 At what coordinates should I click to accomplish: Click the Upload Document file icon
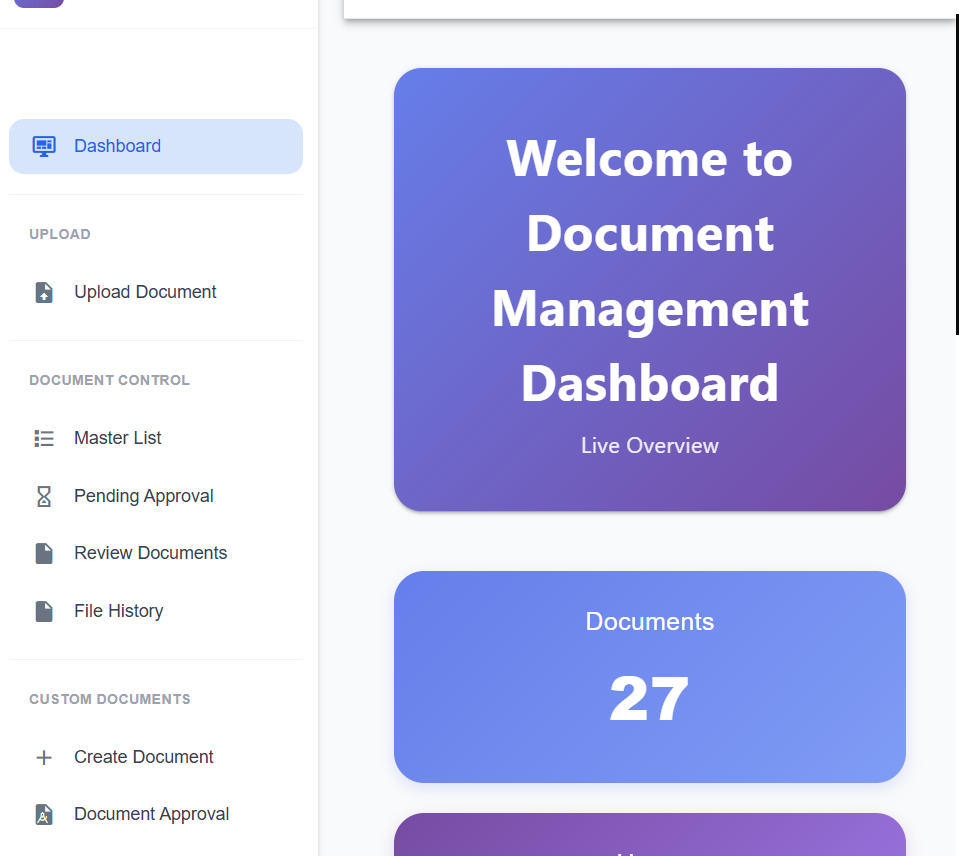click(44, 292)
